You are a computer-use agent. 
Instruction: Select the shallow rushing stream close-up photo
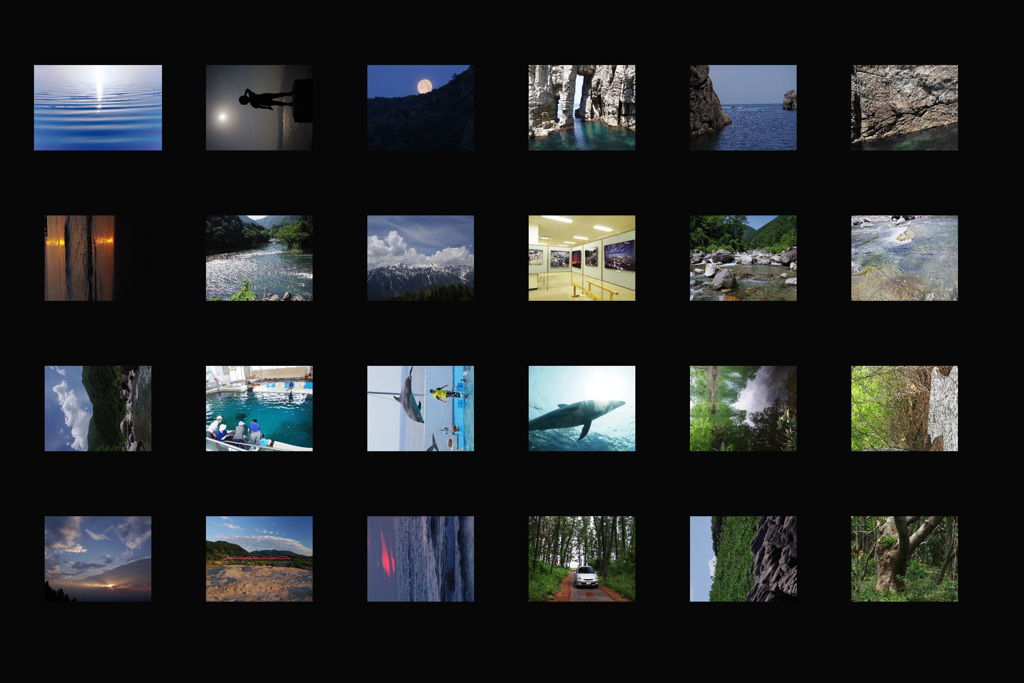coord(904,258)
